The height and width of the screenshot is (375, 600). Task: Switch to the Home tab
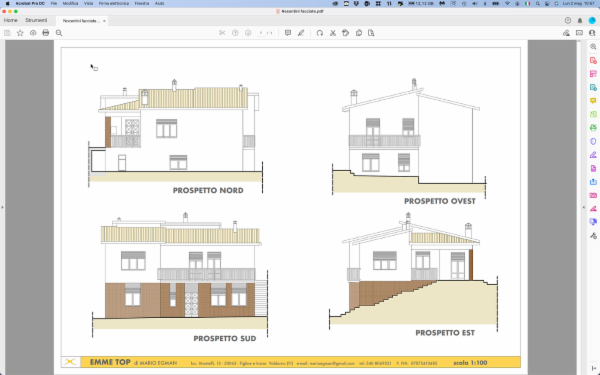(x=11, y=20)
